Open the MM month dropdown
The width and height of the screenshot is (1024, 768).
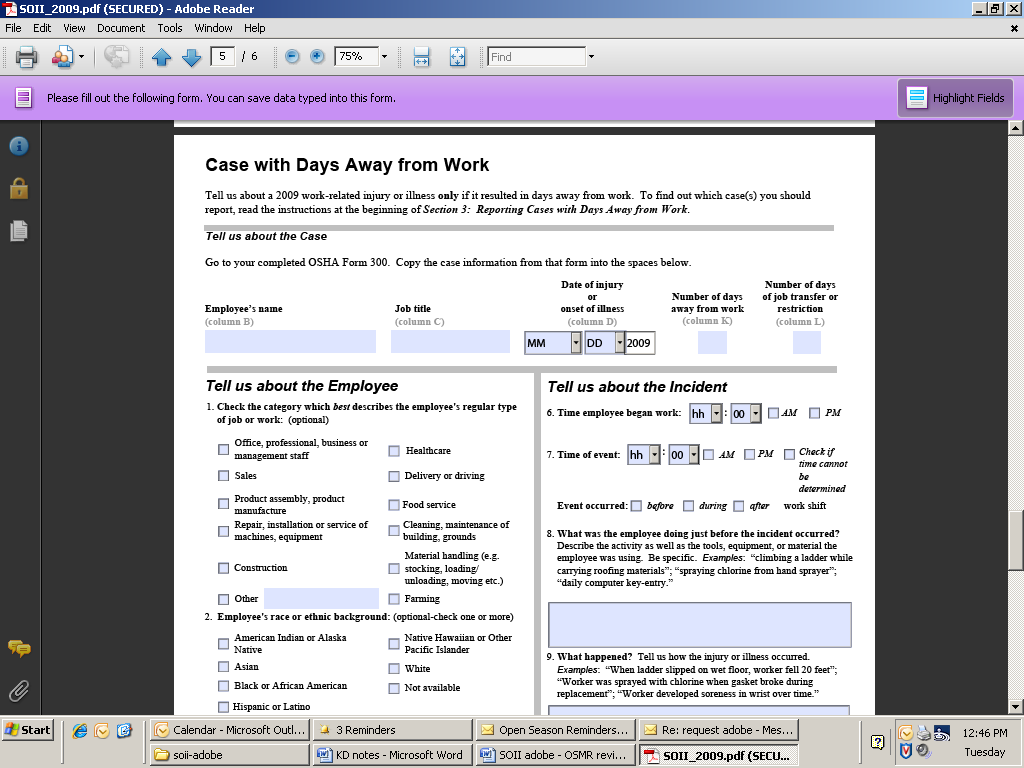(x=576, y=343)
